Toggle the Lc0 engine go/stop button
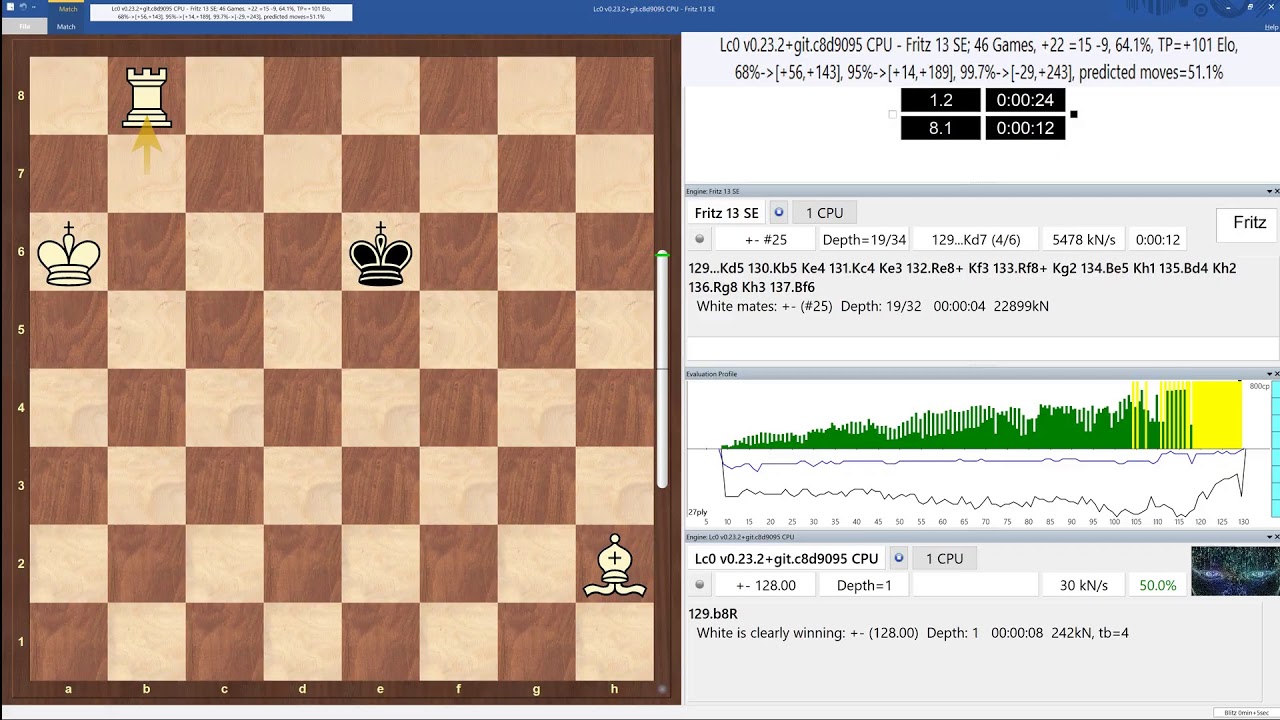The height and width of the screenshot is (720, 1280). pyautogui.click(x=898, y=558)
